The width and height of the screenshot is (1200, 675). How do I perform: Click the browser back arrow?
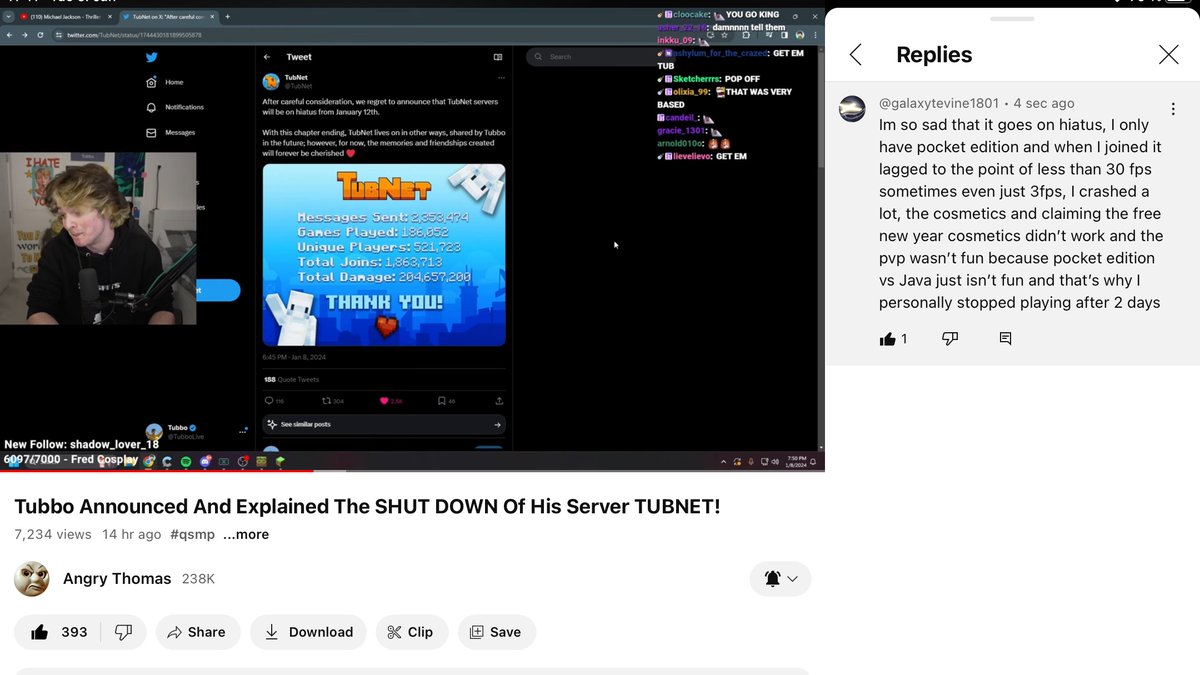pos(9,35)
